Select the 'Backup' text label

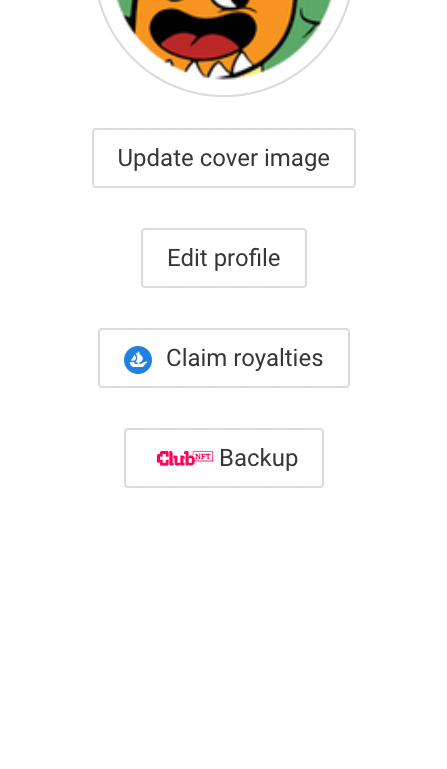259,459
